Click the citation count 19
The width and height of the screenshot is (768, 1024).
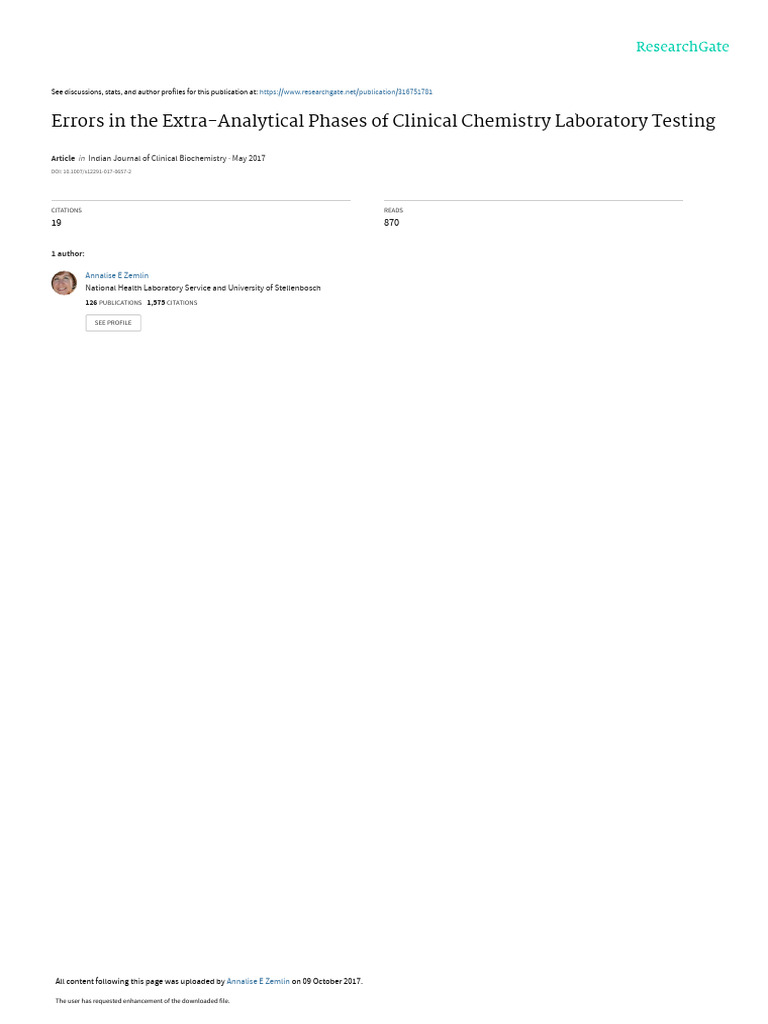point(56,223)
